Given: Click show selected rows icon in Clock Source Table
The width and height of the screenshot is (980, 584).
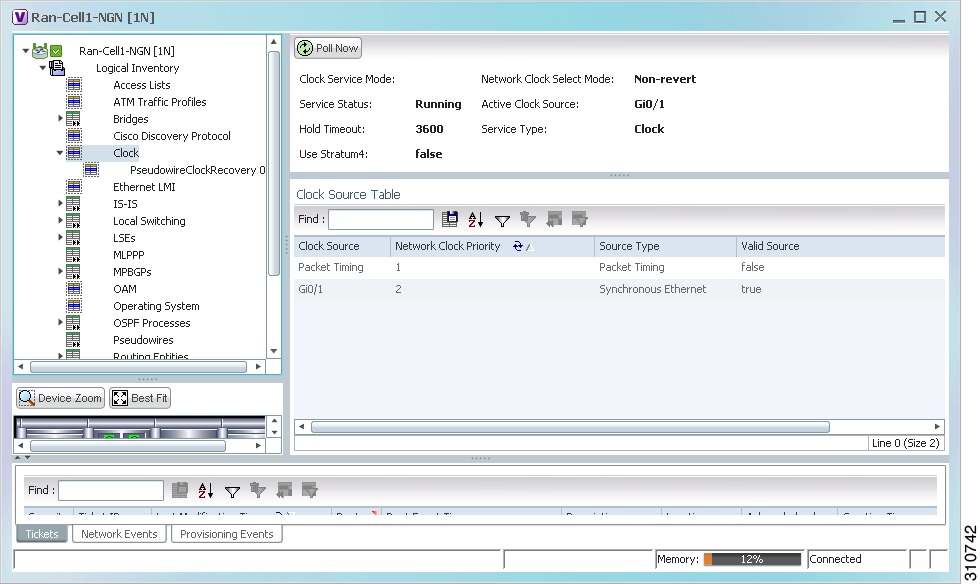Looking at the screenshot, I should (580, 219).
